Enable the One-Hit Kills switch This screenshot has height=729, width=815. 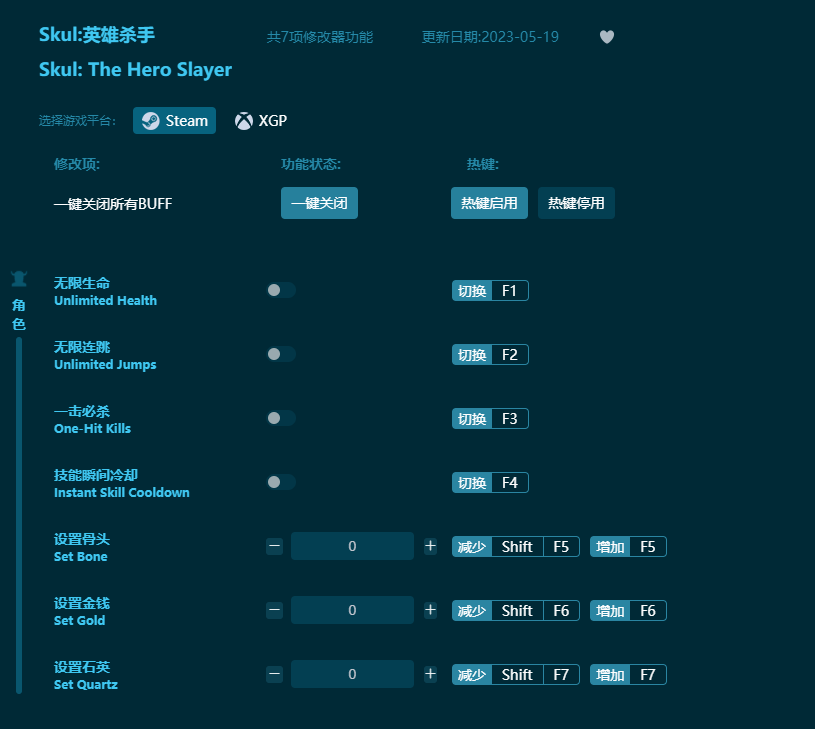(280, 418)
